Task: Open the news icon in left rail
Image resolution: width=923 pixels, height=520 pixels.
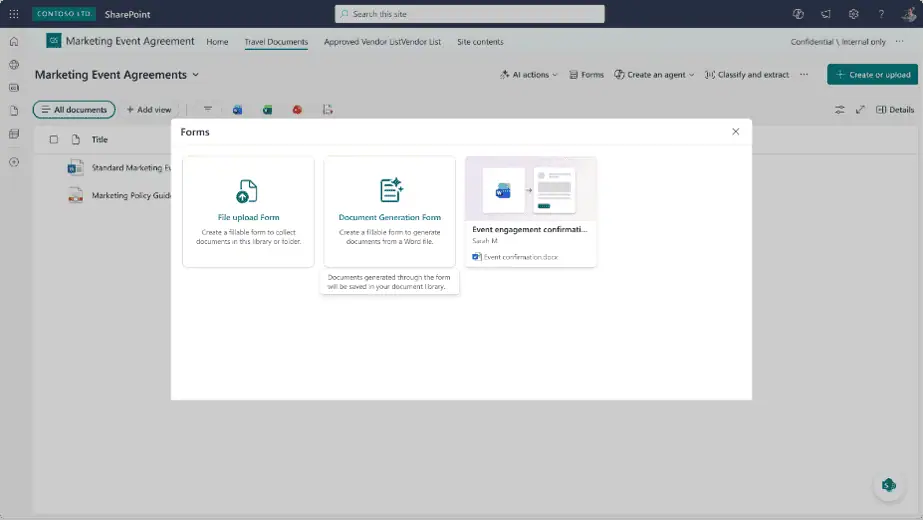Action: tap(14, 88)
